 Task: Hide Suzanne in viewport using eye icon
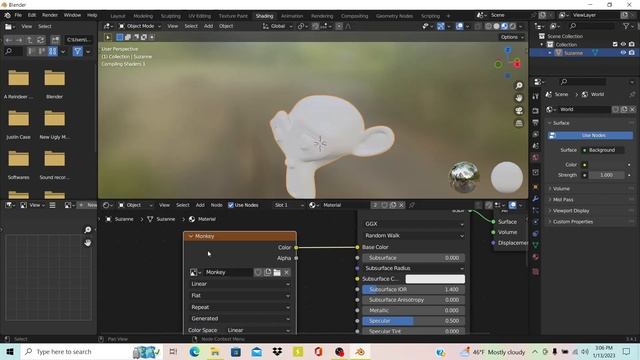tap(623, 53)
